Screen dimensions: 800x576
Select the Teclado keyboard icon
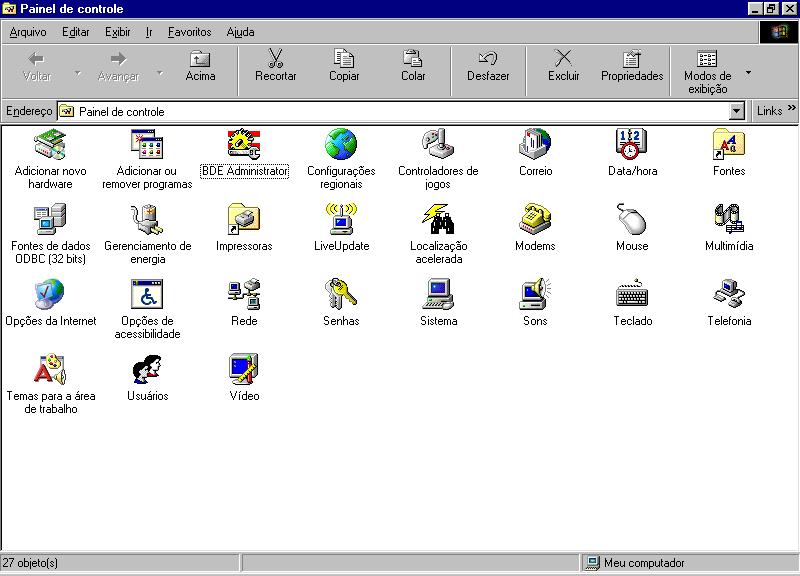point(632,294)
